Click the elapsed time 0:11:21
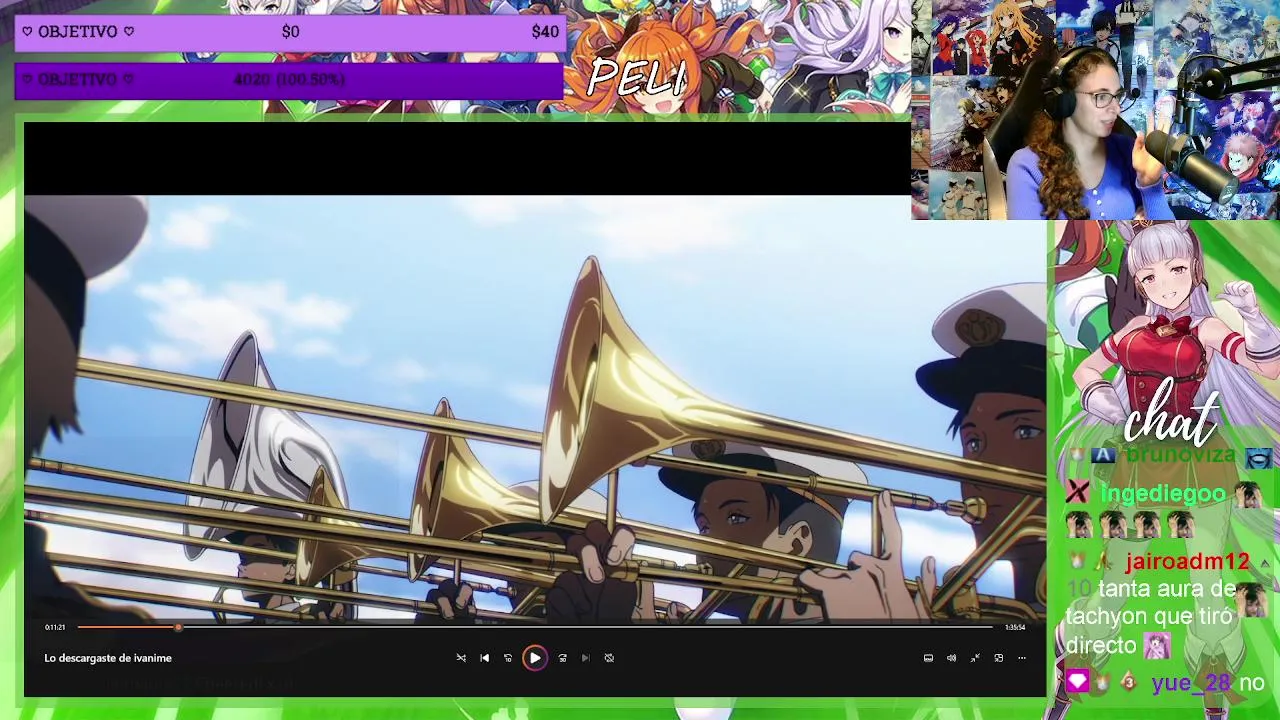The width and height of the screenshot is (1280, 720). coord(55,627)
